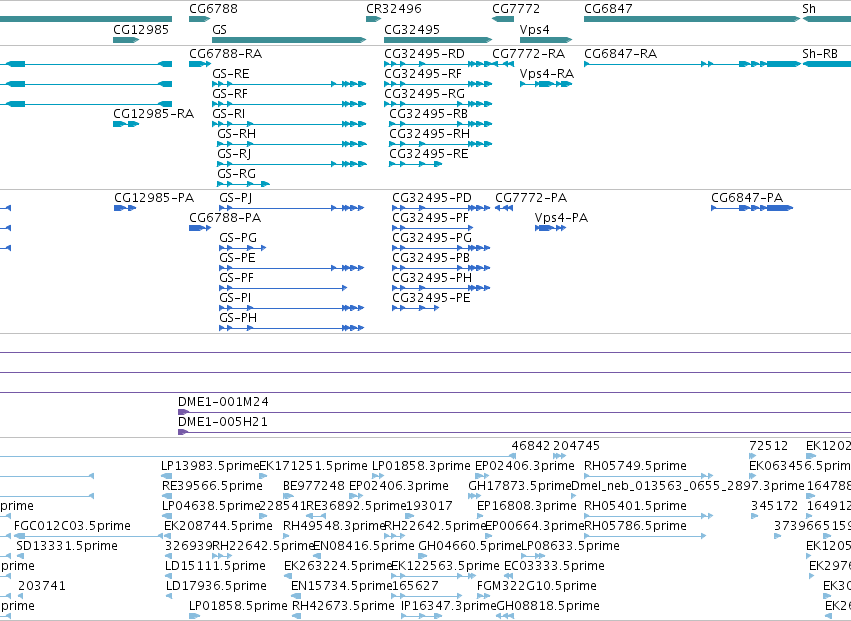The height and width of the screenshot is (621, 851).
Task: Click the FGM322G10.5prime EST label
Action: pos(537,586)
